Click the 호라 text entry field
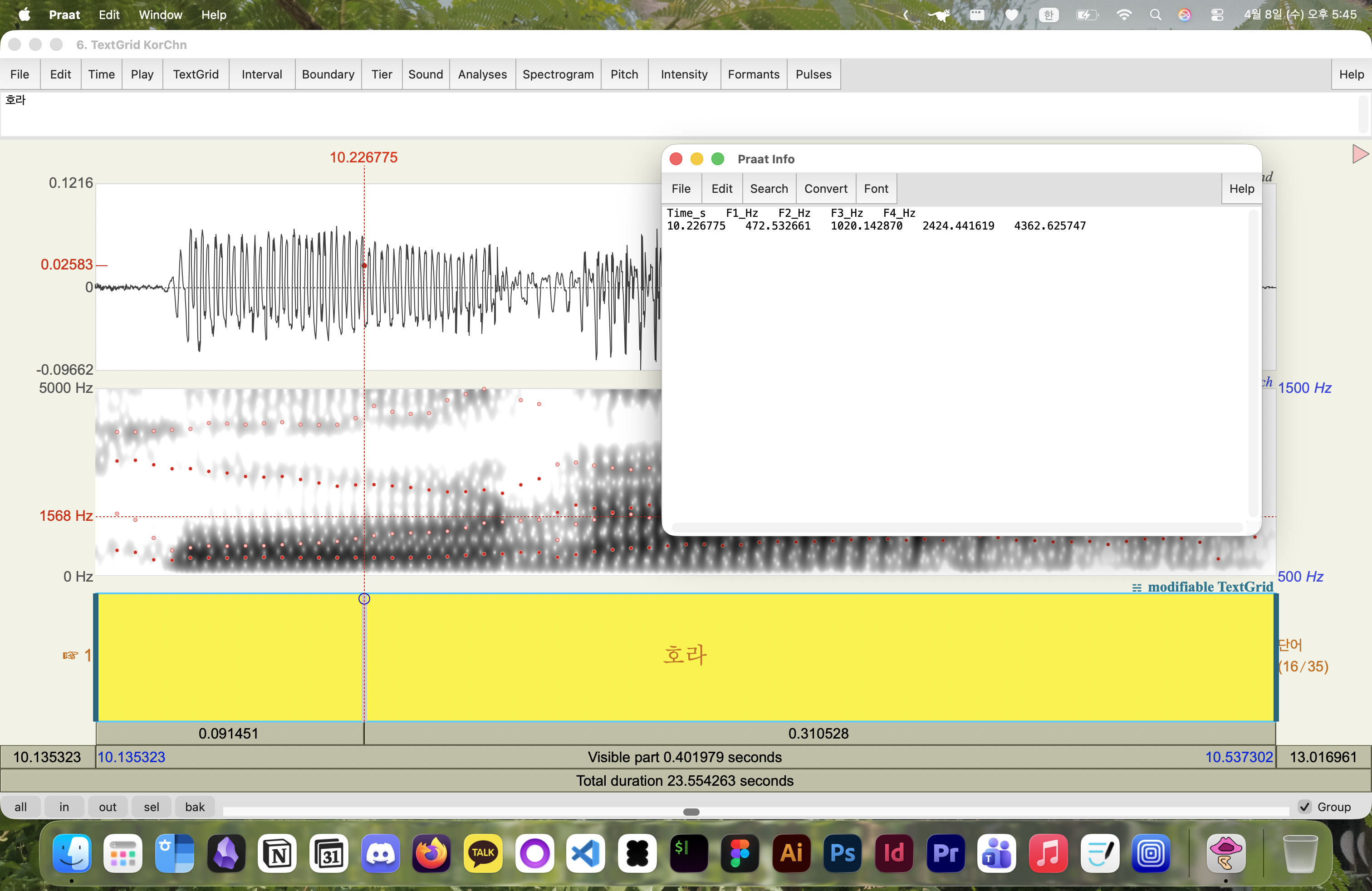1372x891 pixels. pos(680,114)
